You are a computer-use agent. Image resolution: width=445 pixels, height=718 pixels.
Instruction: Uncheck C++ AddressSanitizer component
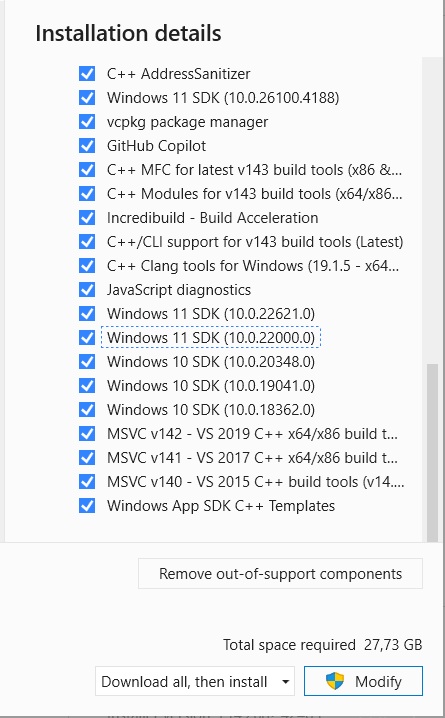[87, 74]
